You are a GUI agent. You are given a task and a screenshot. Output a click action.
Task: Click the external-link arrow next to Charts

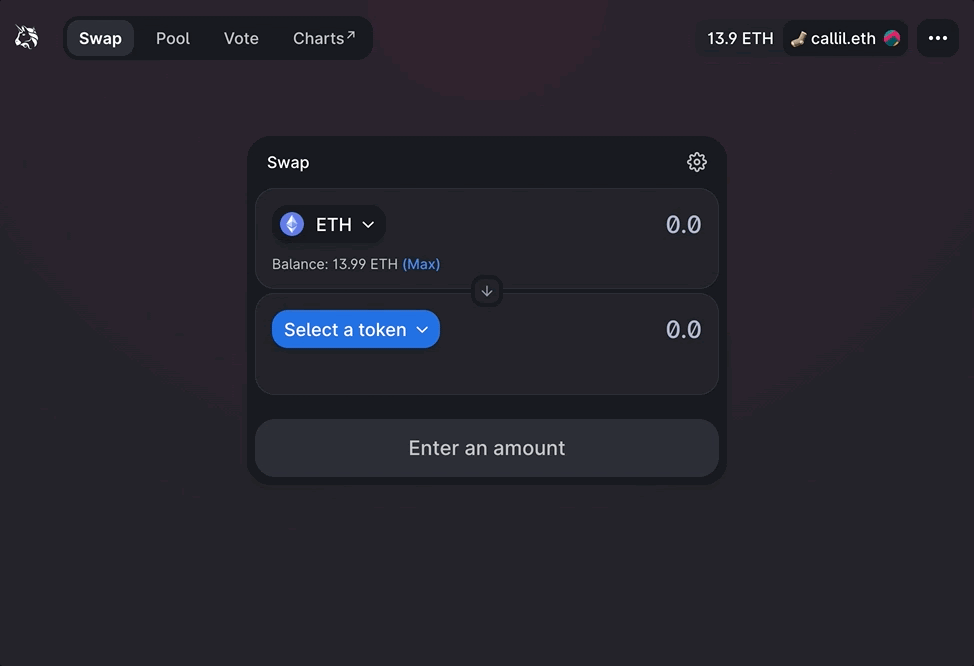[x=351, y=35]
